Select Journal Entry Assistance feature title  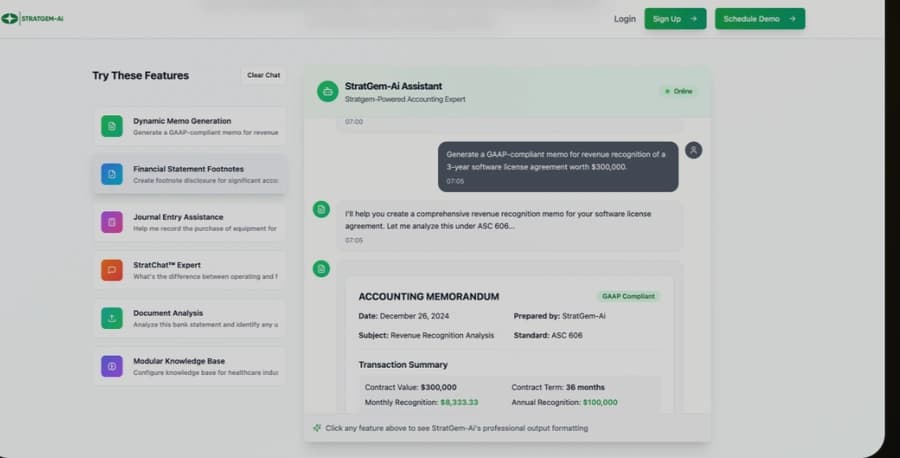[178, 217]
